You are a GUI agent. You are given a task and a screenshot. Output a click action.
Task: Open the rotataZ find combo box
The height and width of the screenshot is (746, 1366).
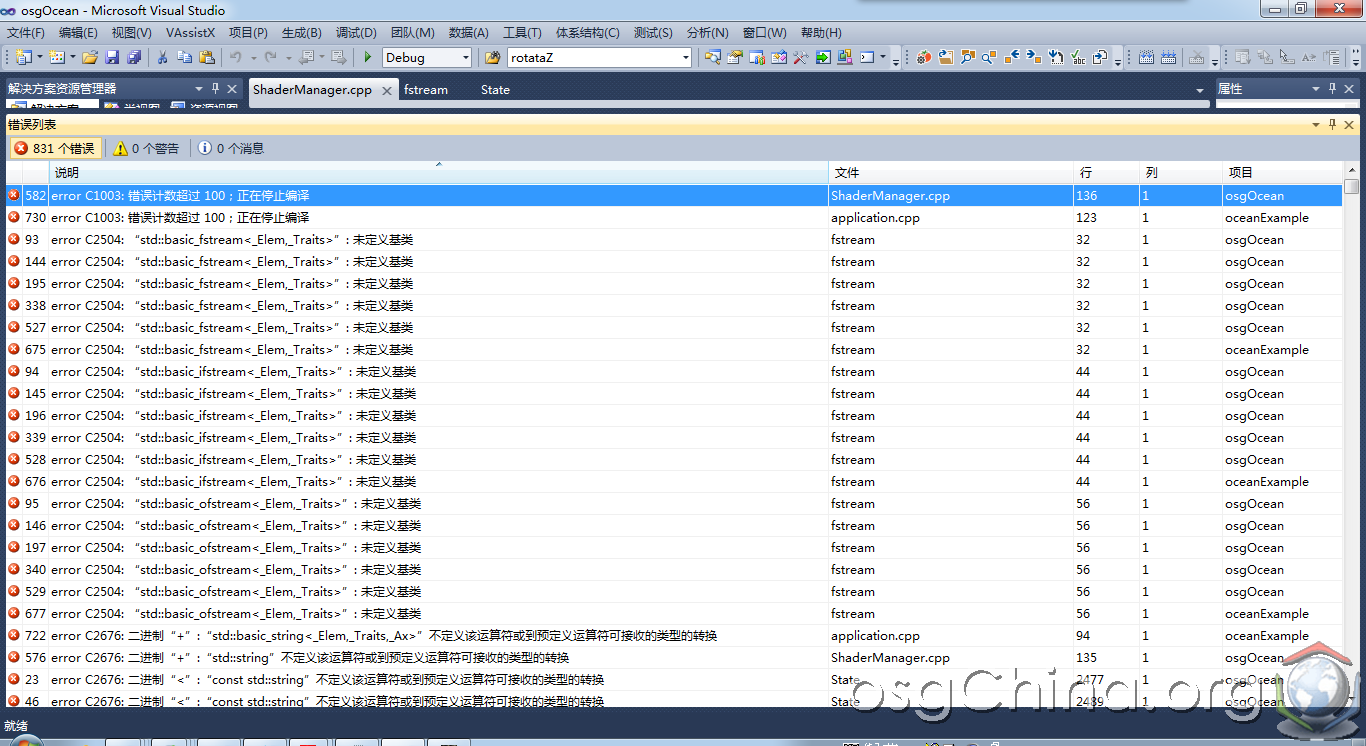[600, 57]
